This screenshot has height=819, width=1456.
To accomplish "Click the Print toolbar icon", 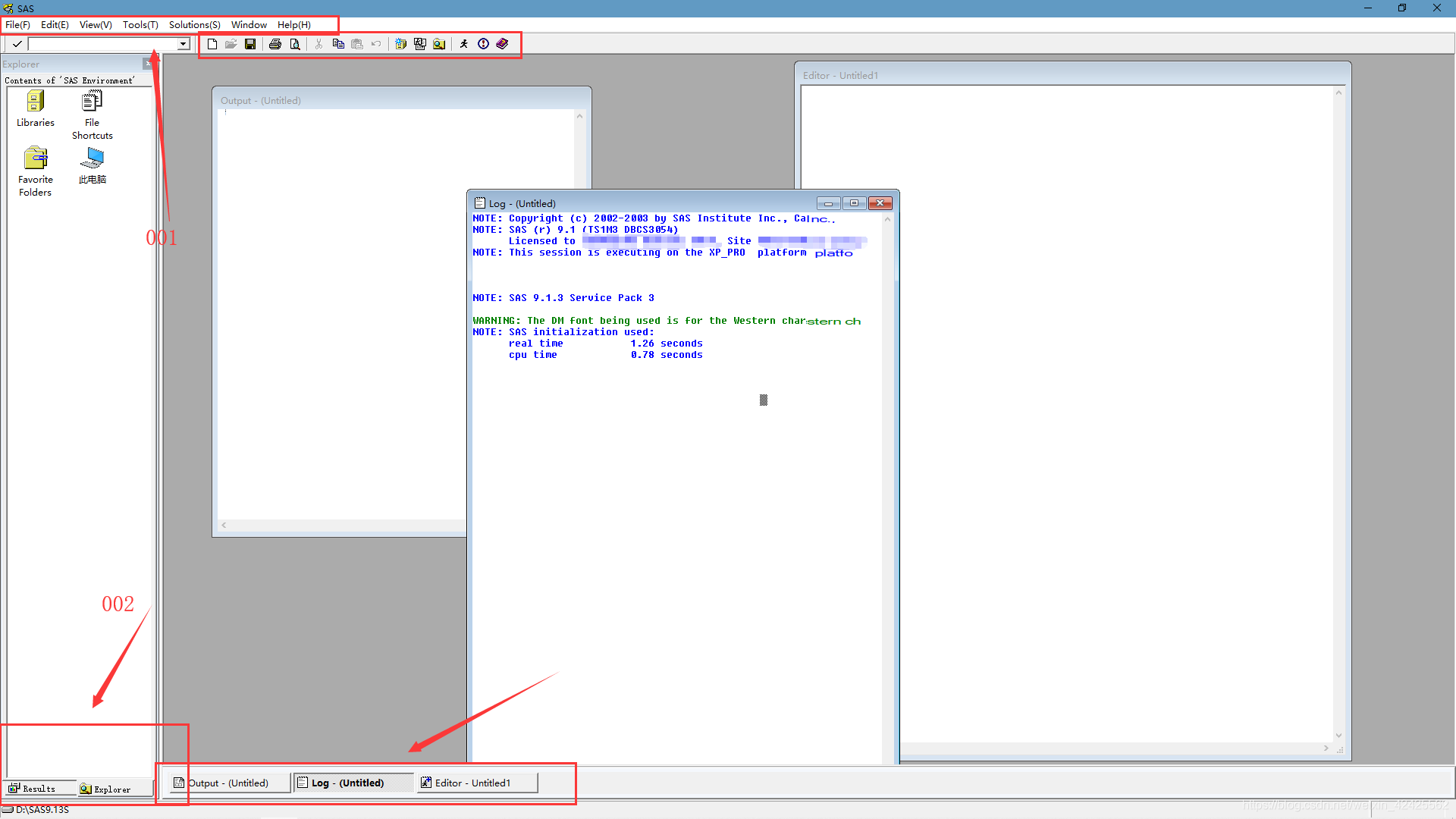I will coord(275,44).
